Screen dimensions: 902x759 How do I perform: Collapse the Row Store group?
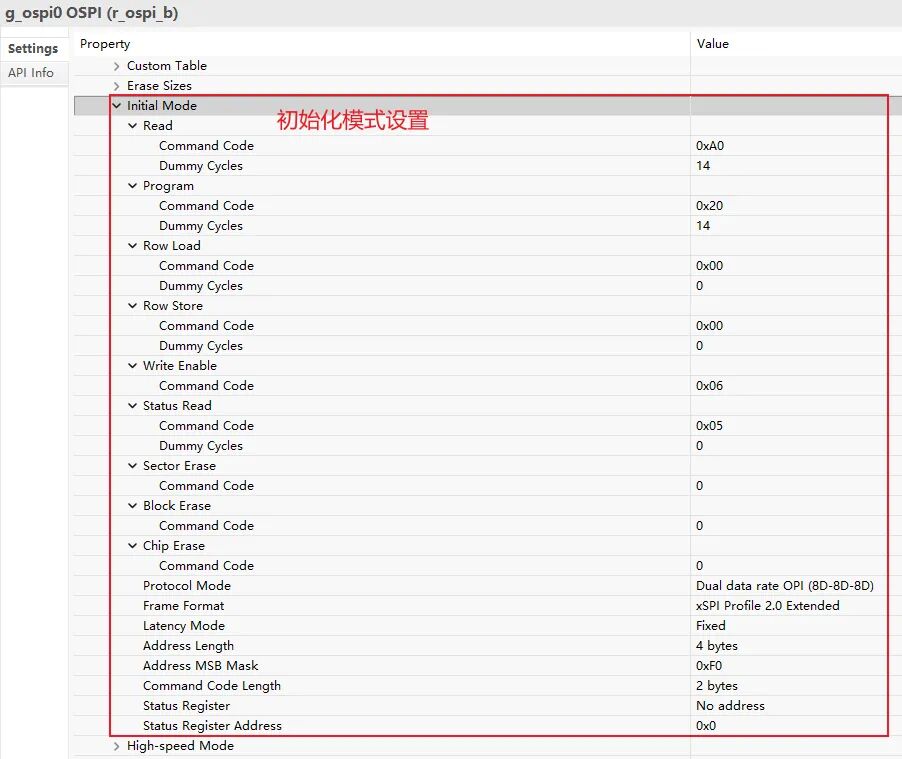pos(133,306)
